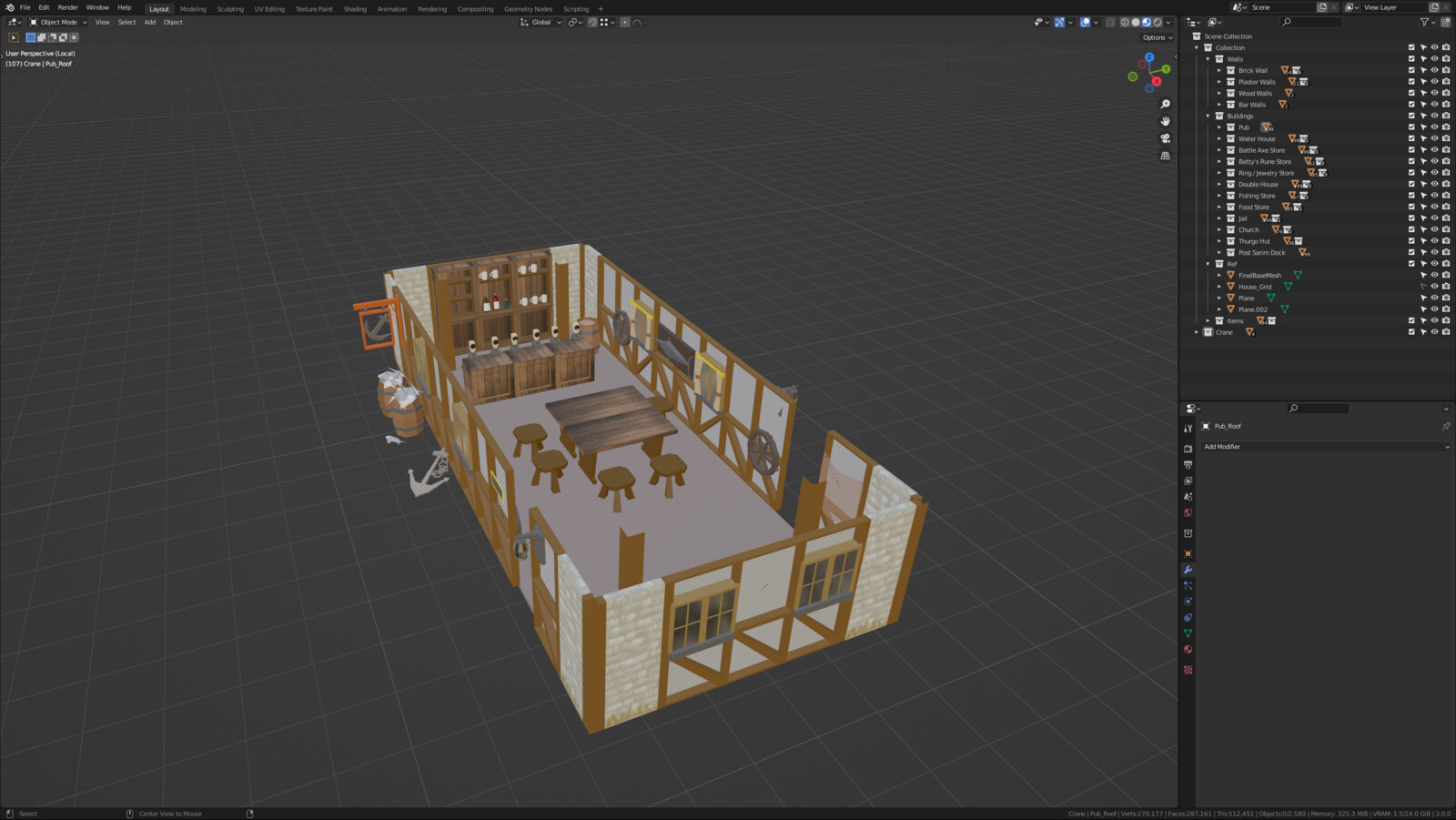1456x820 pixels.
Task: Open the Texture properties checker icon
Action: point(1188,670)
